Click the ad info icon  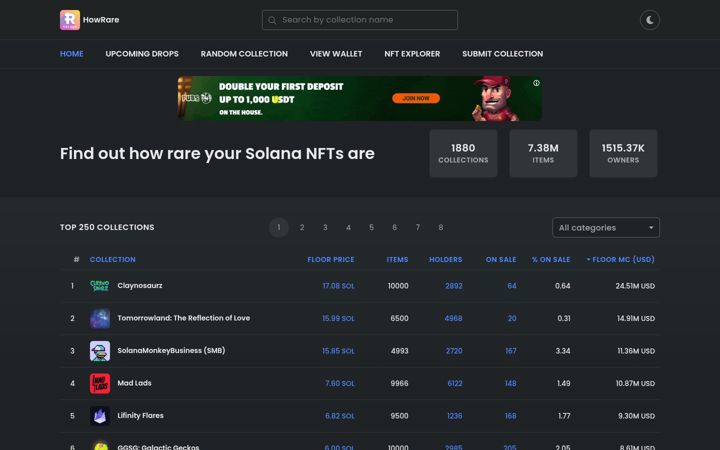coord(536,83)
